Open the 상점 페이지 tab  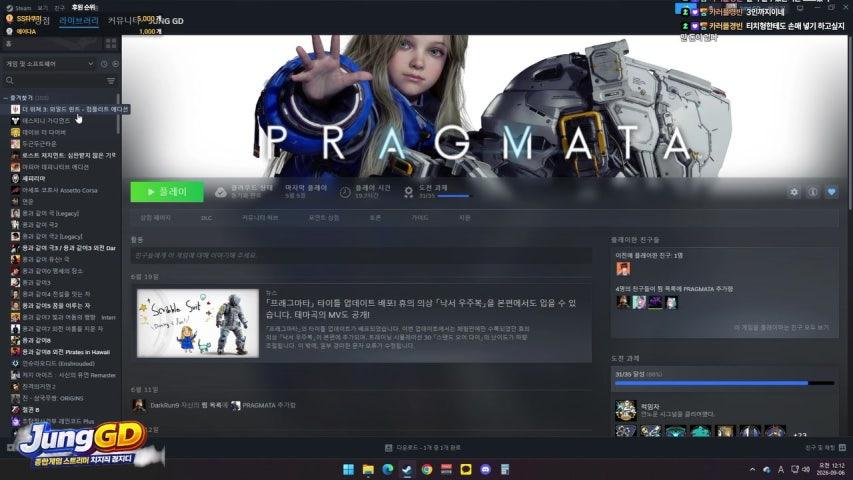(155, 218)
